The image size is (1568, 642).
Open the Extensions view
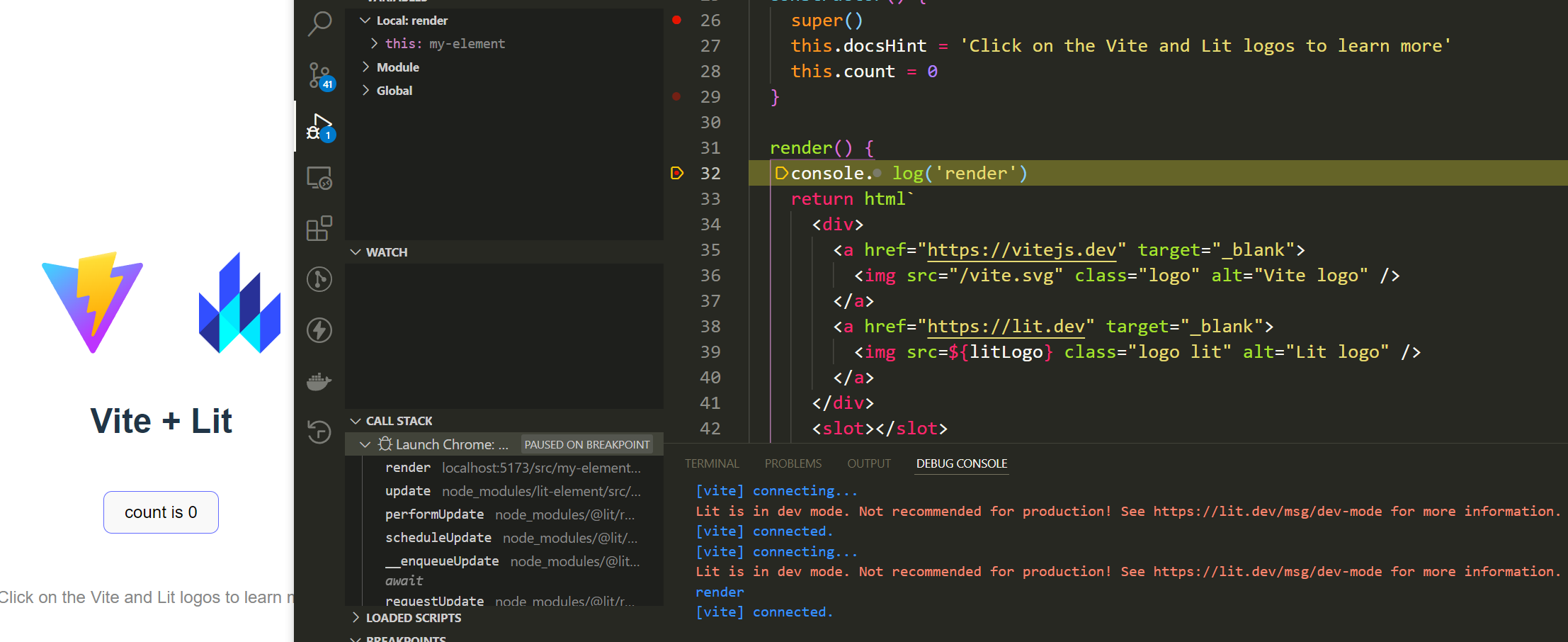click(x=319, y=228)
